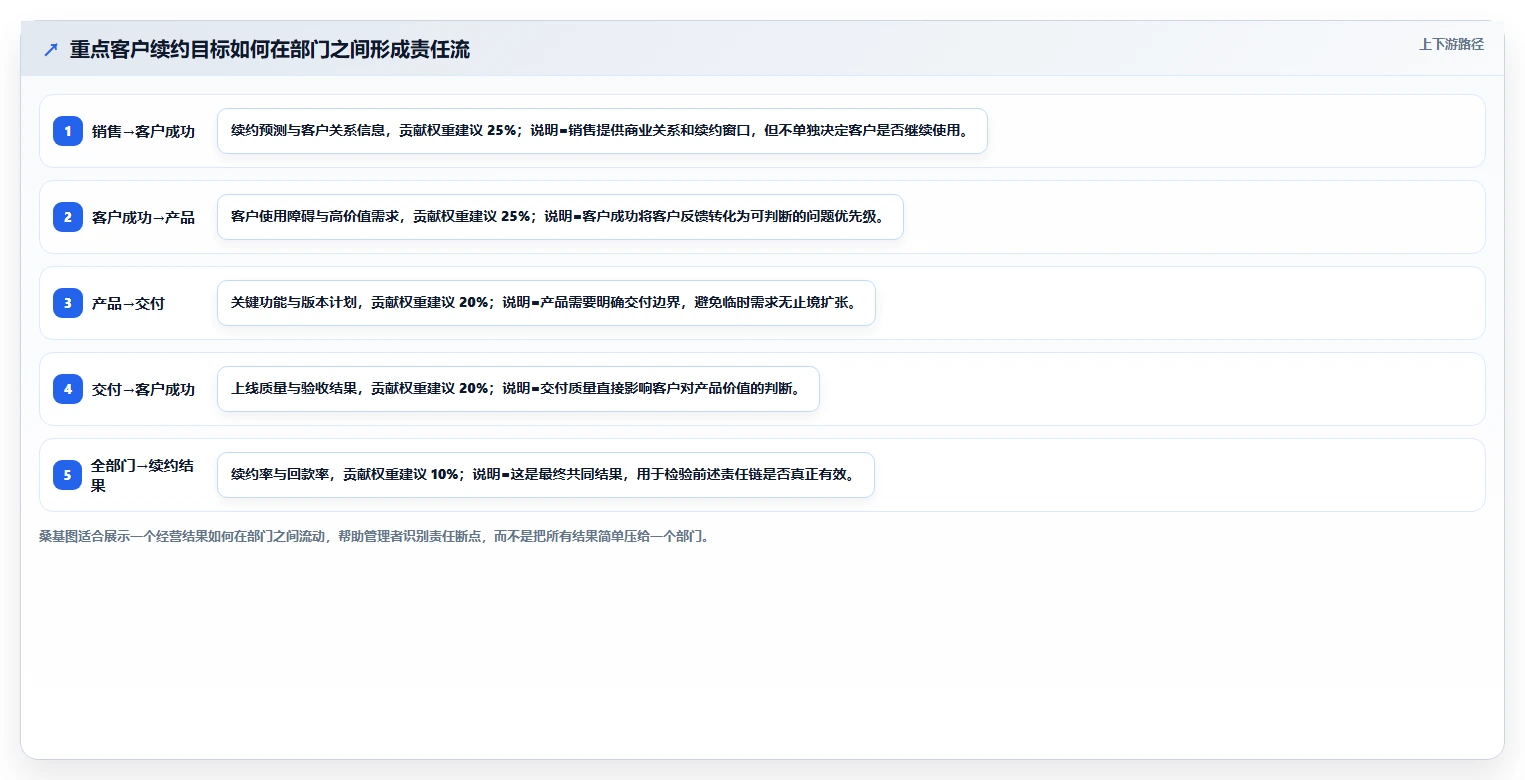The image size is (1525, 780).
Task: Click the 上下游路径 label at top right
Action: tap(1451, 44)
